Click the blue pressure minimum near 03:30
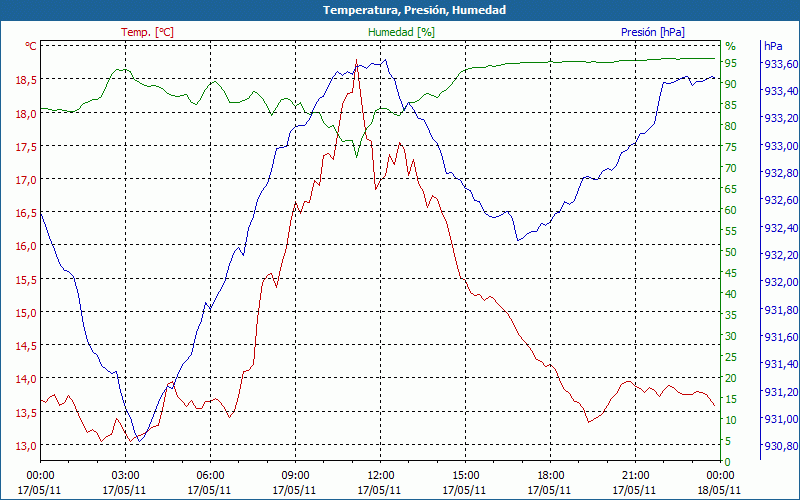 pos(139,441)
